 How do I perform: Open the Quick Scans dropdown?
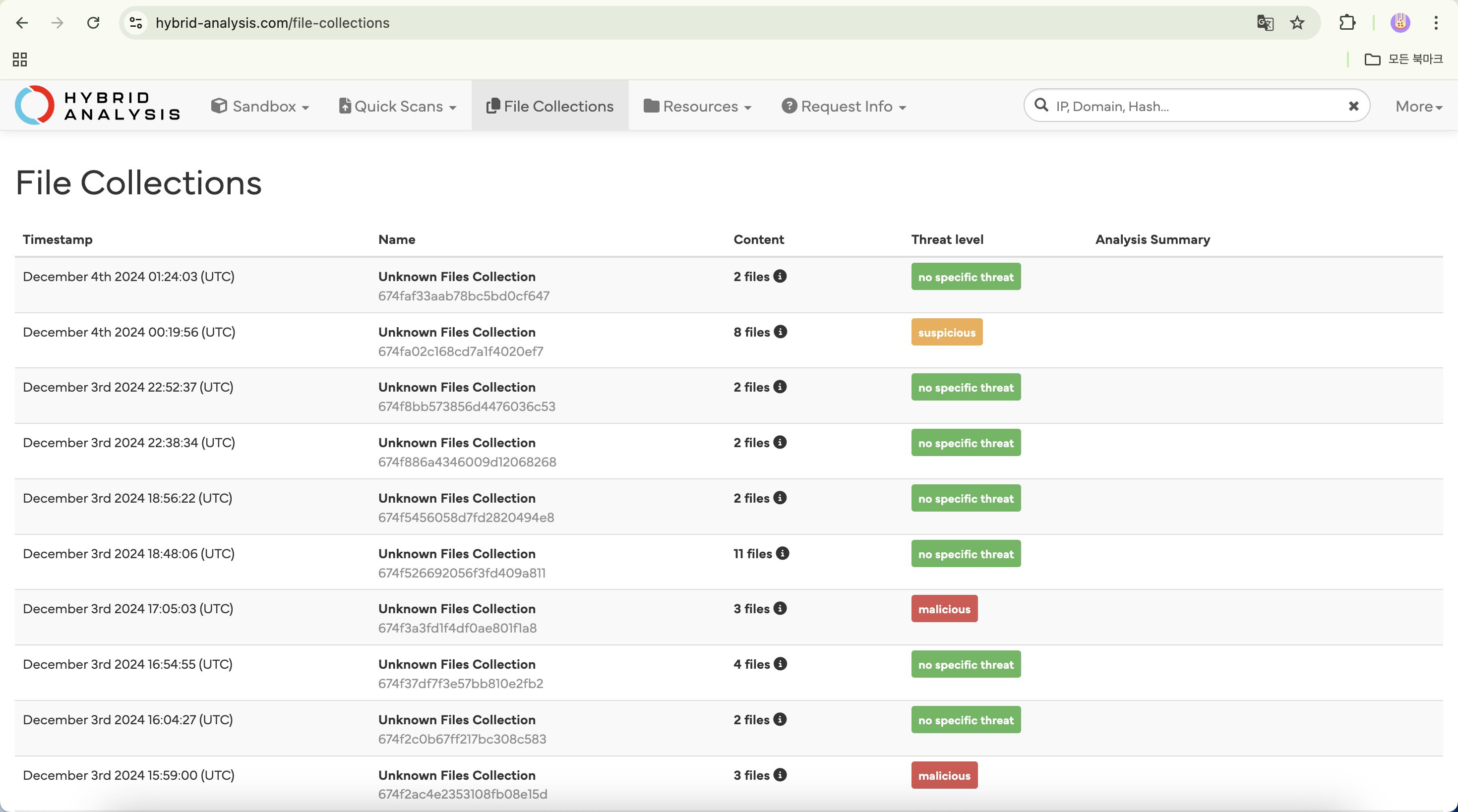[x=398, y=106]
